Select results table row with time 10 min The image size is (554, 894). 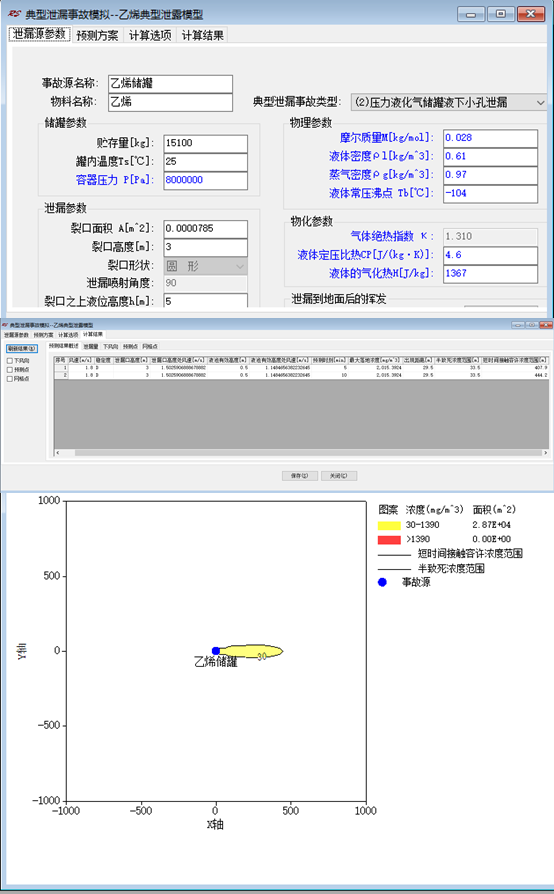coord(301,375)
